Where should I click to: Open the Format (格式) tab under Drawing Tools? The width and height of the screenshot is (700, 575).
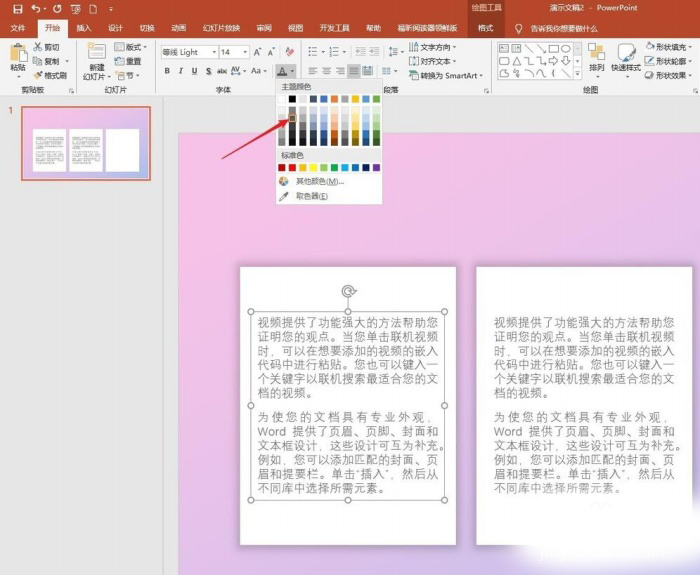[485, 28]
